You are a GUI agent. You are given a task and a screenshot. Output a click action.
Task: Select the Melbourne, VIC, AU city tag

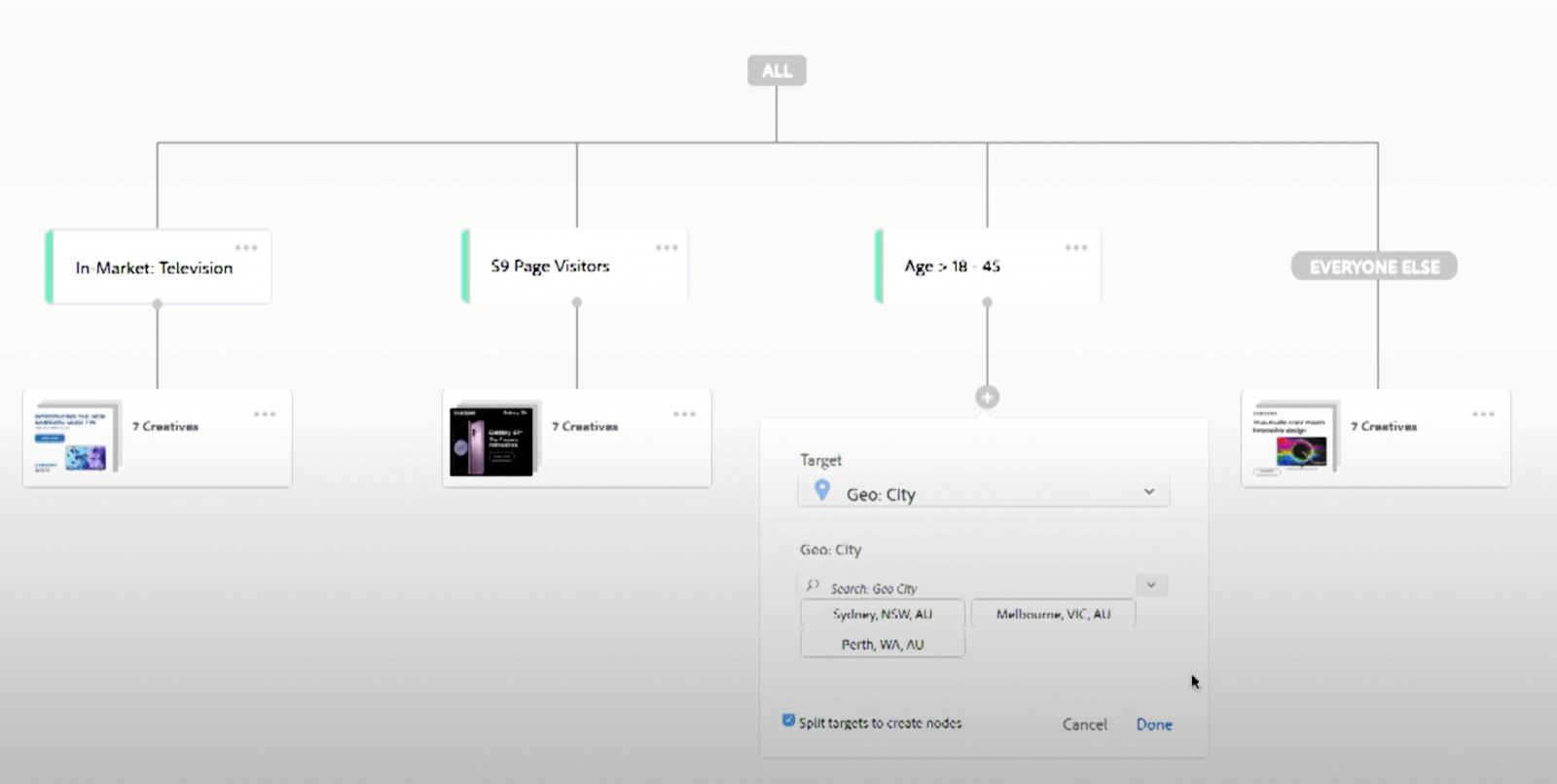pyautogui.click(x=1053, y=614)
